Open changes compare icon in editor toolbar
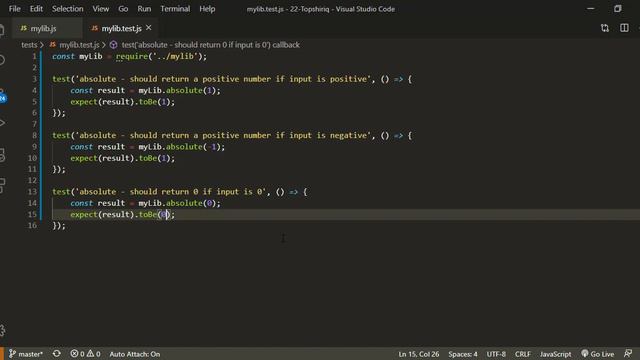Image resolution: width=640 pixels, height=360 pixels. [x=604, y=28]
